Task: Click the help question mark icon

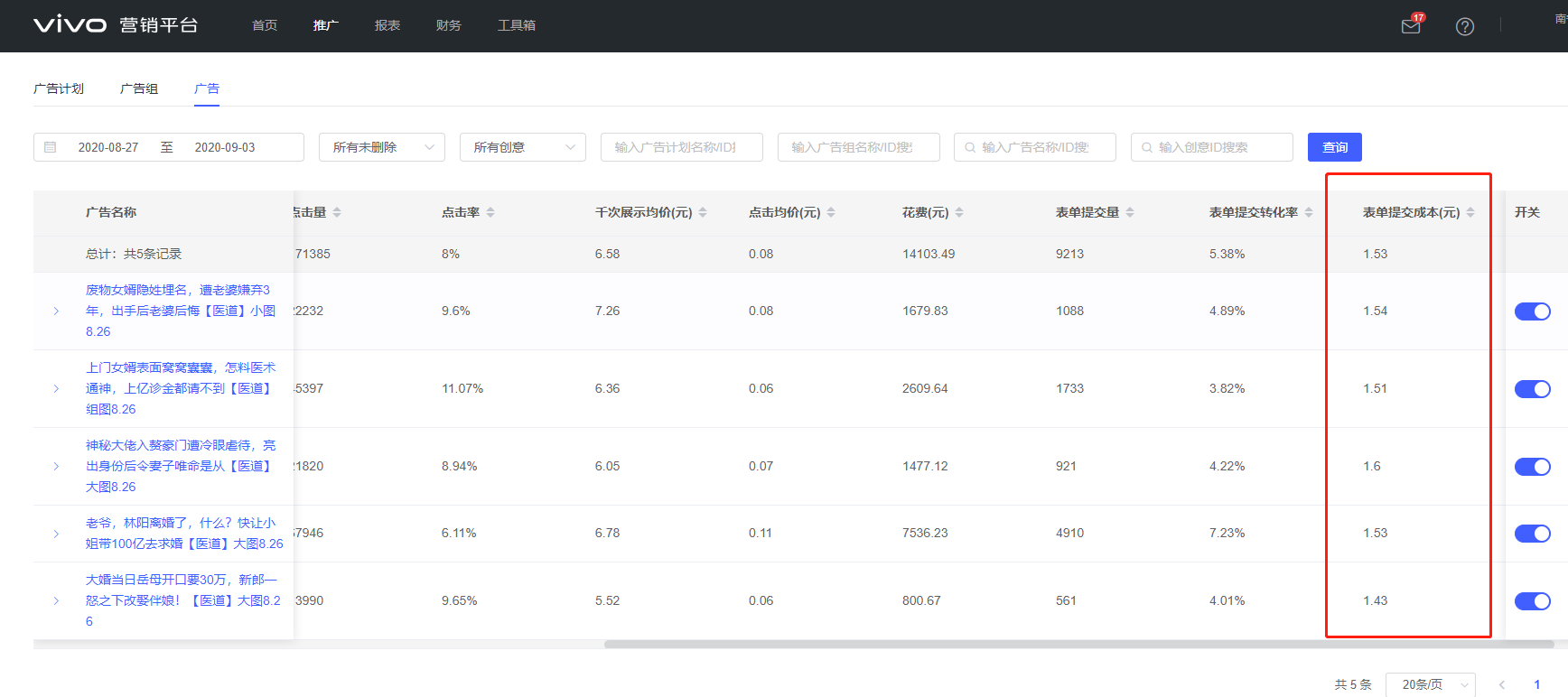Action: point(1464,26)
